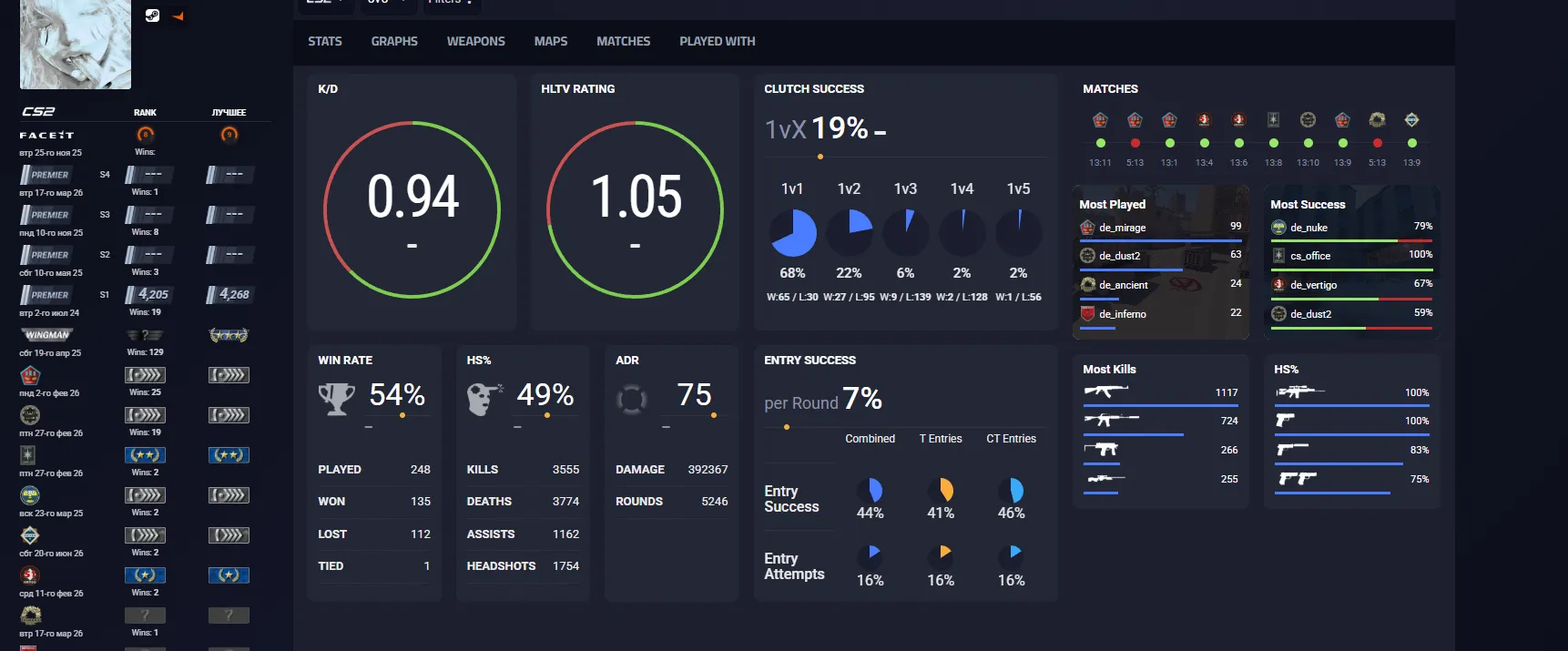Open de_vertigo map icon in Most Success
This screenshot has width=1568, height=651.
click(1278, 285)
